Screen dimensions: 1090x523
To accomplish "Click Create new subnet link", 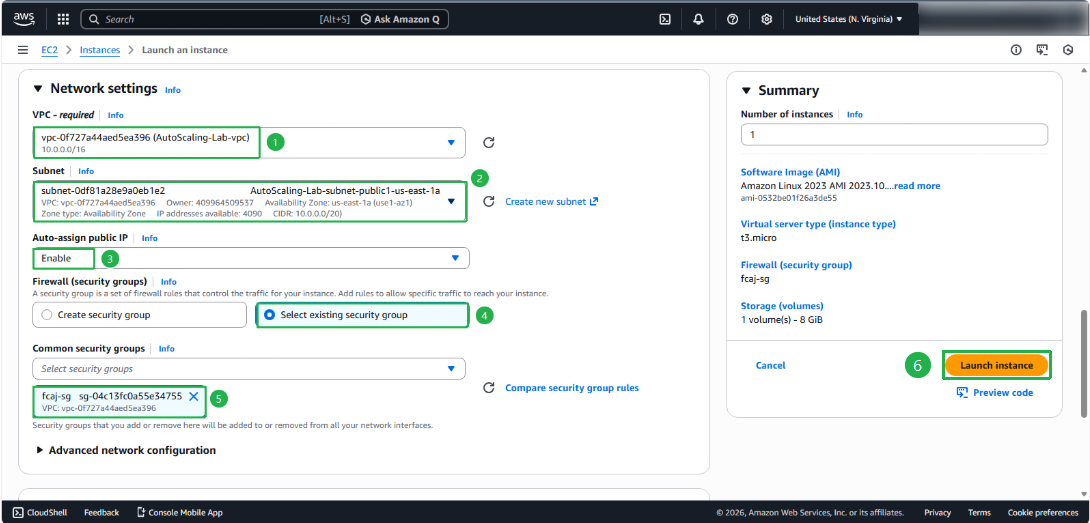I will pos(552,202).
